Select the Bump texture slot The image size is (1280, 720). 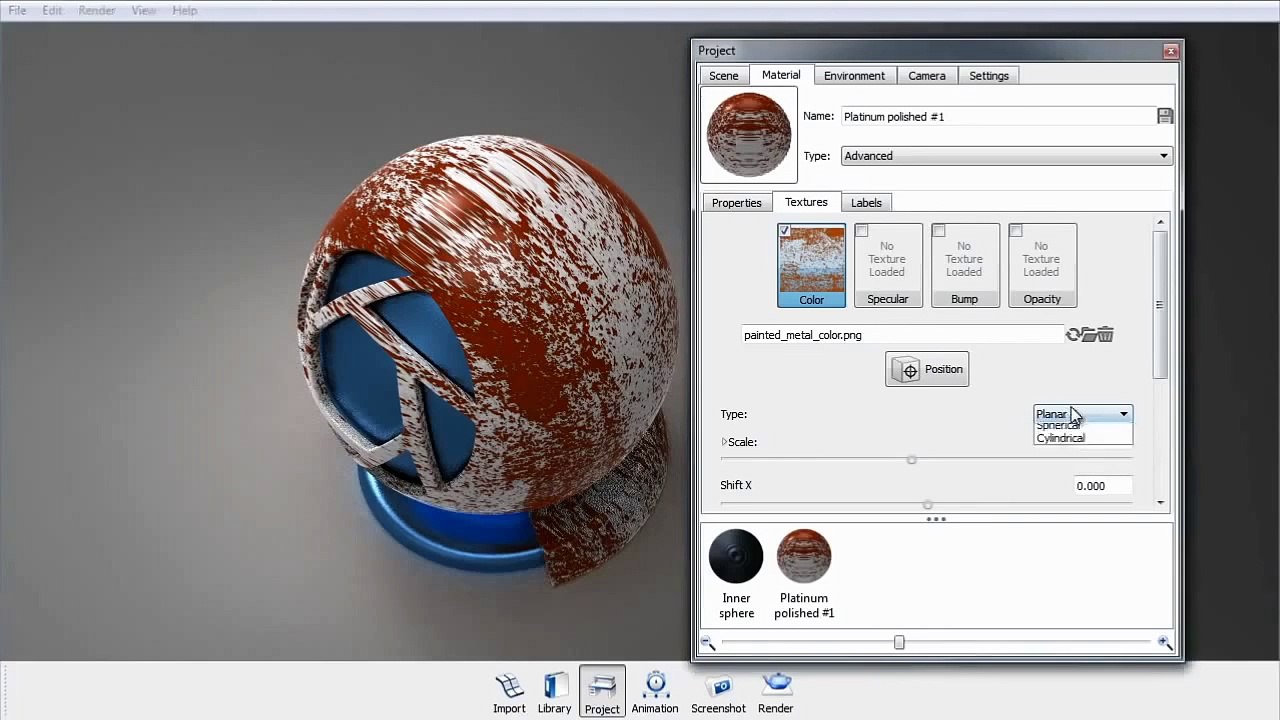(x=965, y=265)
